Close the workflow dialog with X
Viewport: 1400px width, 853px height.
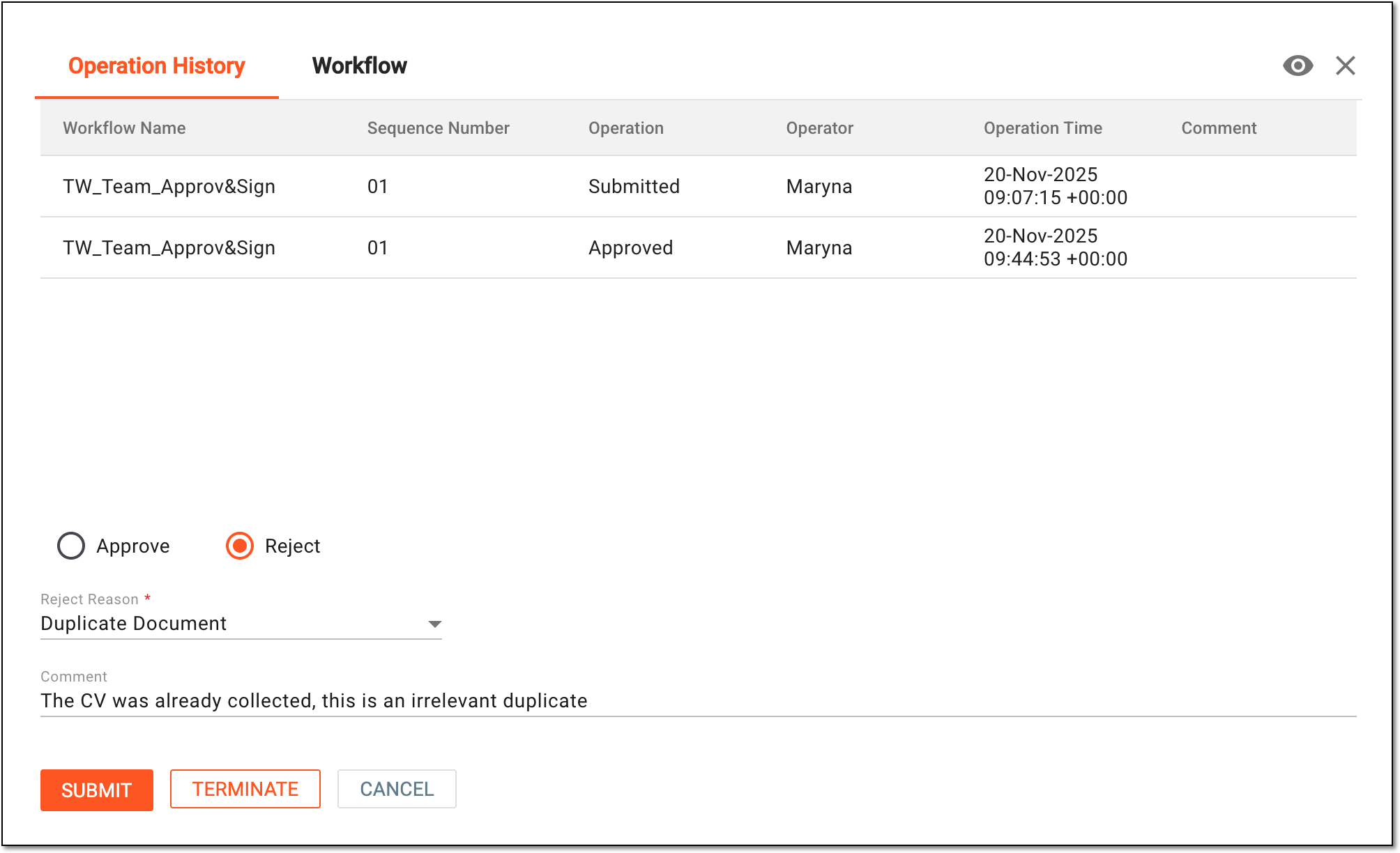tap(1346, 66)
